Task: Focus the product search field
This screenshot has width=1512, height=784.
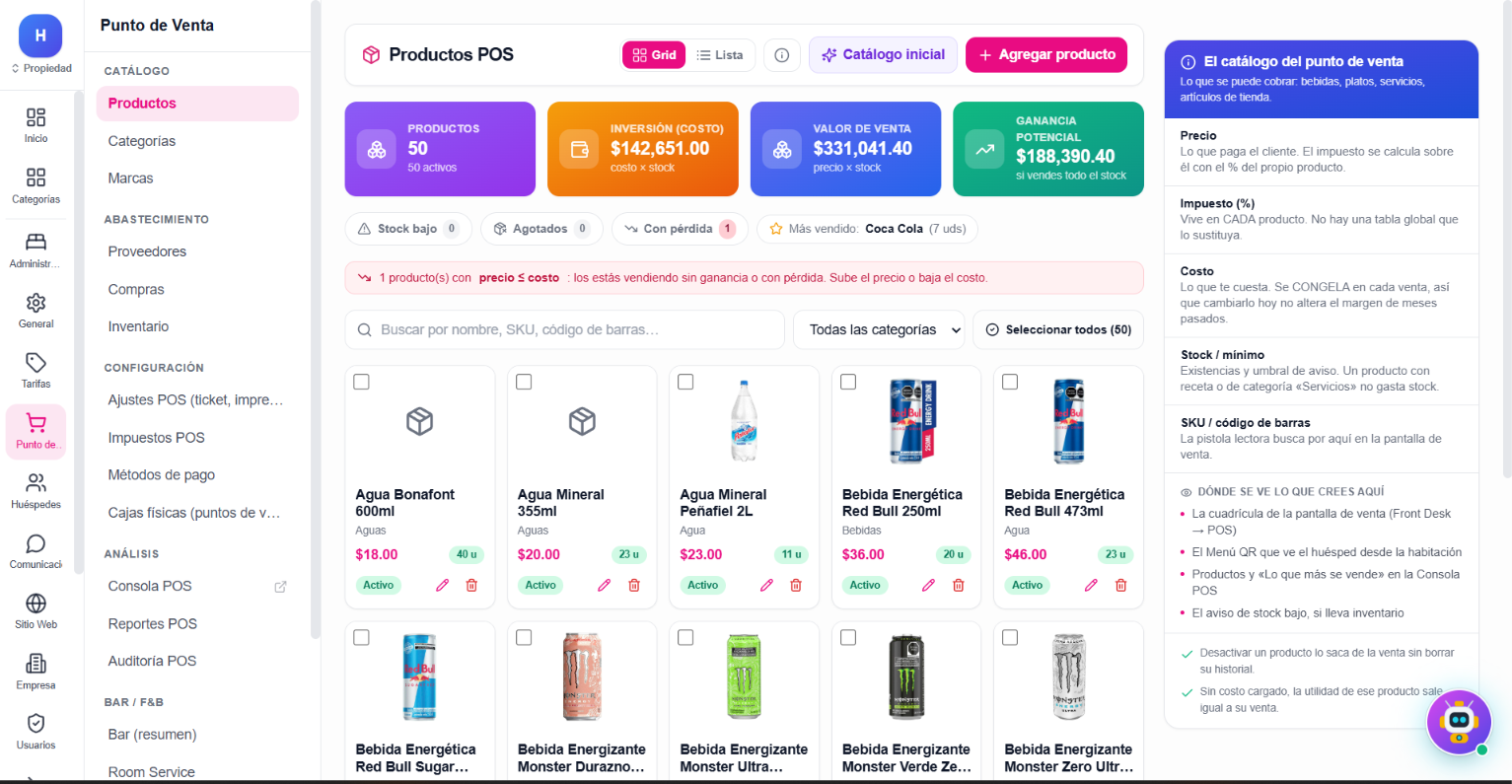Action: (x=564, y=329)
